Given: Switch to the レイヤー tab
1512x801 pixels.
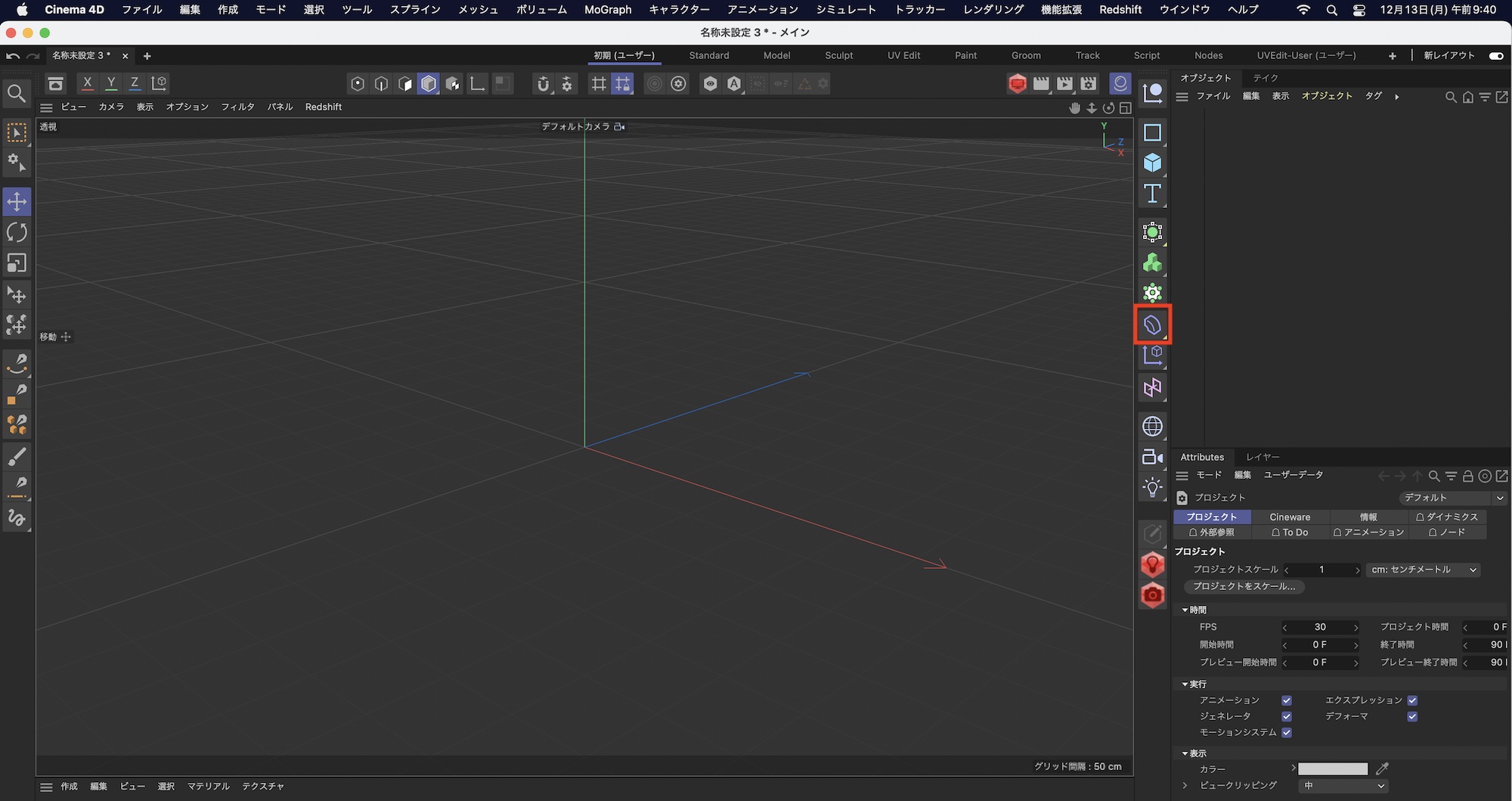Looking at the screenshot, I should tap(1262, 457).
